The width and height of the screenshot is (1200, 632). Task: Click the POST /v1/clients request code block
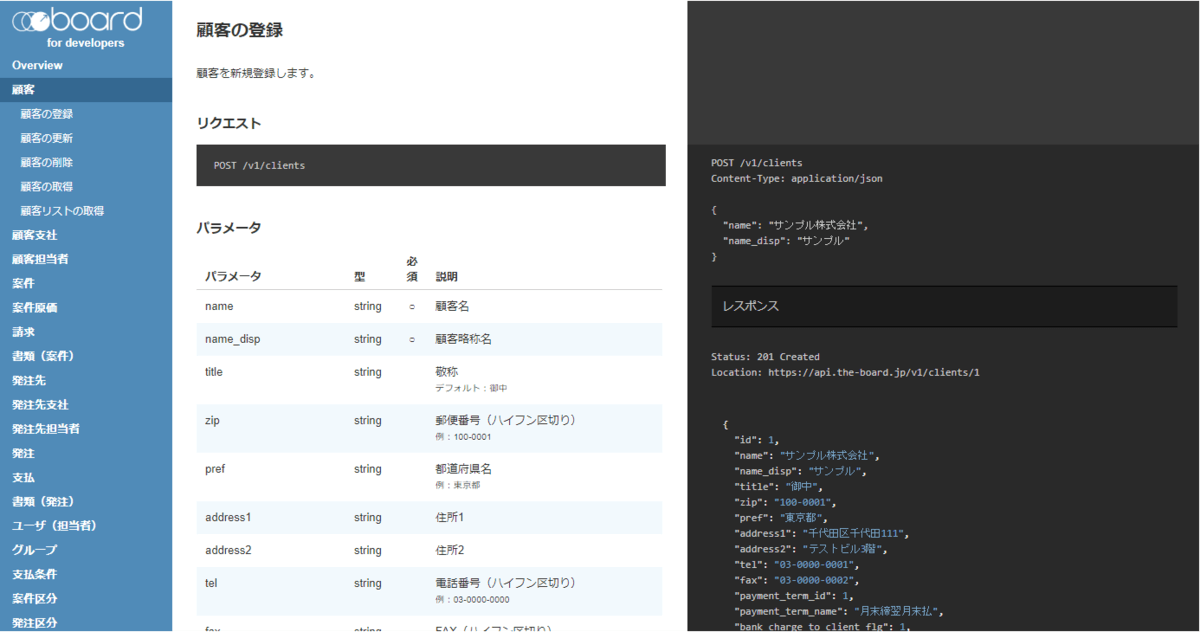(x=430, y=165)
